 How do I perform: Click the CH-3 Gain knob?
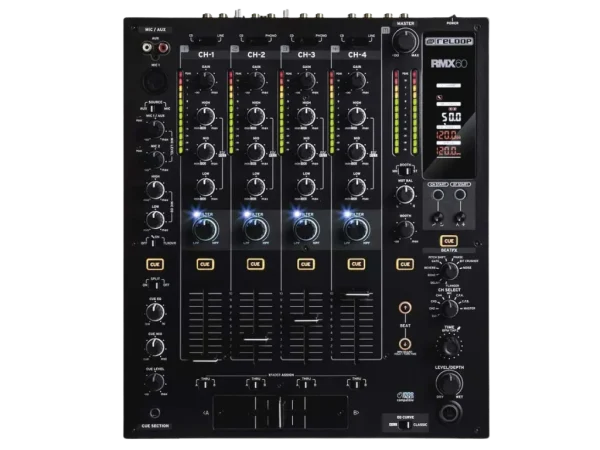point(307,80)
